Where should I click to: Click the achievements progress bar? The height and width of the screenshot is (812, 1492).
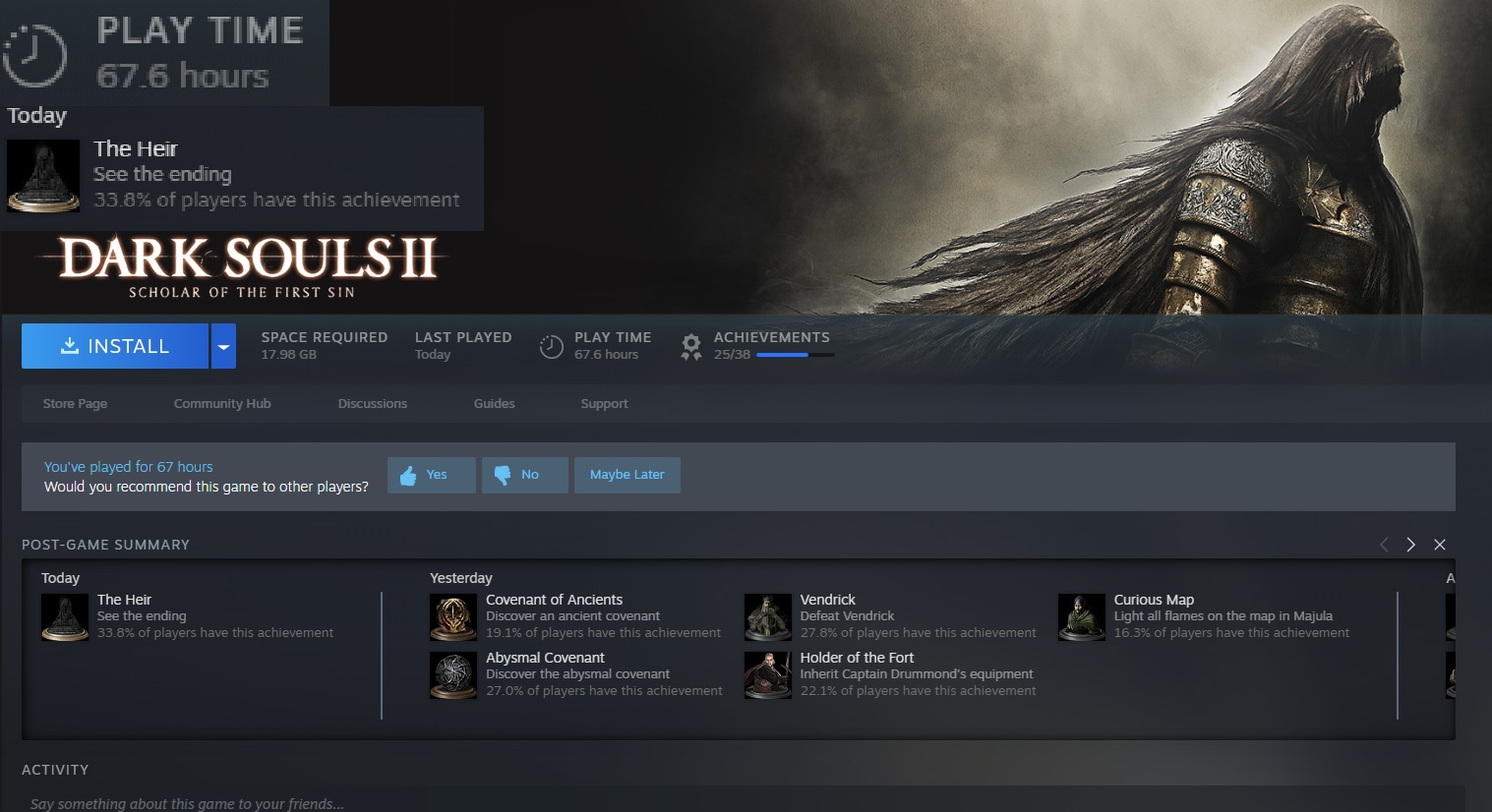tap(796, 355)
